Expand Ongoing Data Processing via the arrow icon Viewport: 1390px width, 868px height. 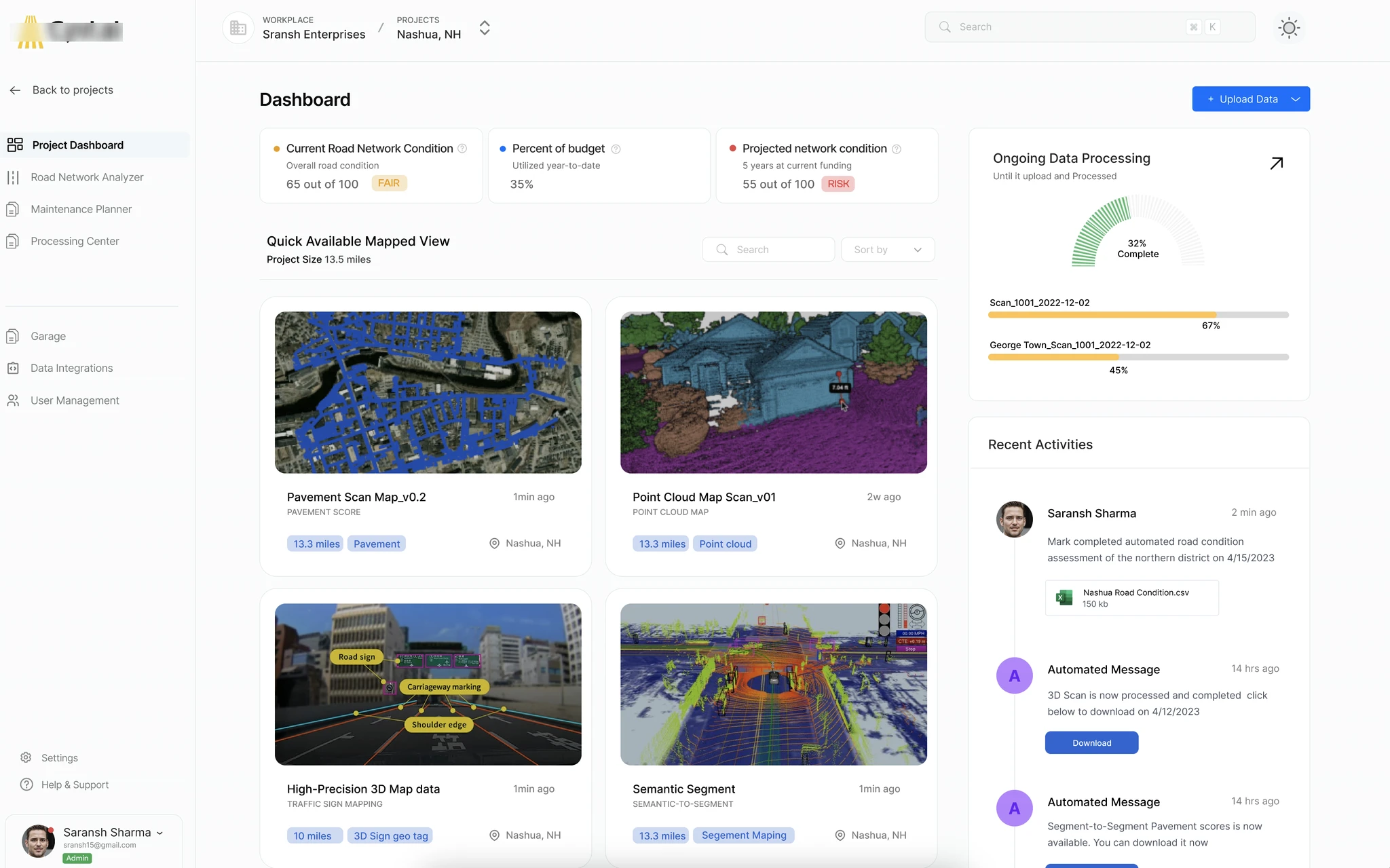(x=1277, y=163)
